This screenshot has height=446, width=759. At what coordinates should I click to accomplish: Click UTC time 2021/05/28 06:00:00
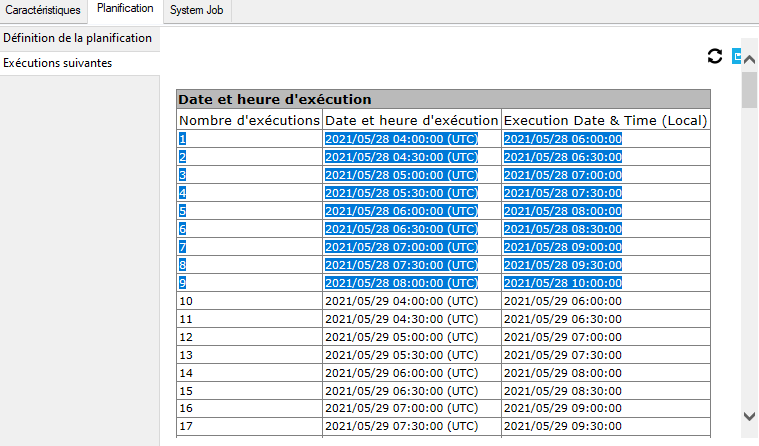(x=401, y=211)
